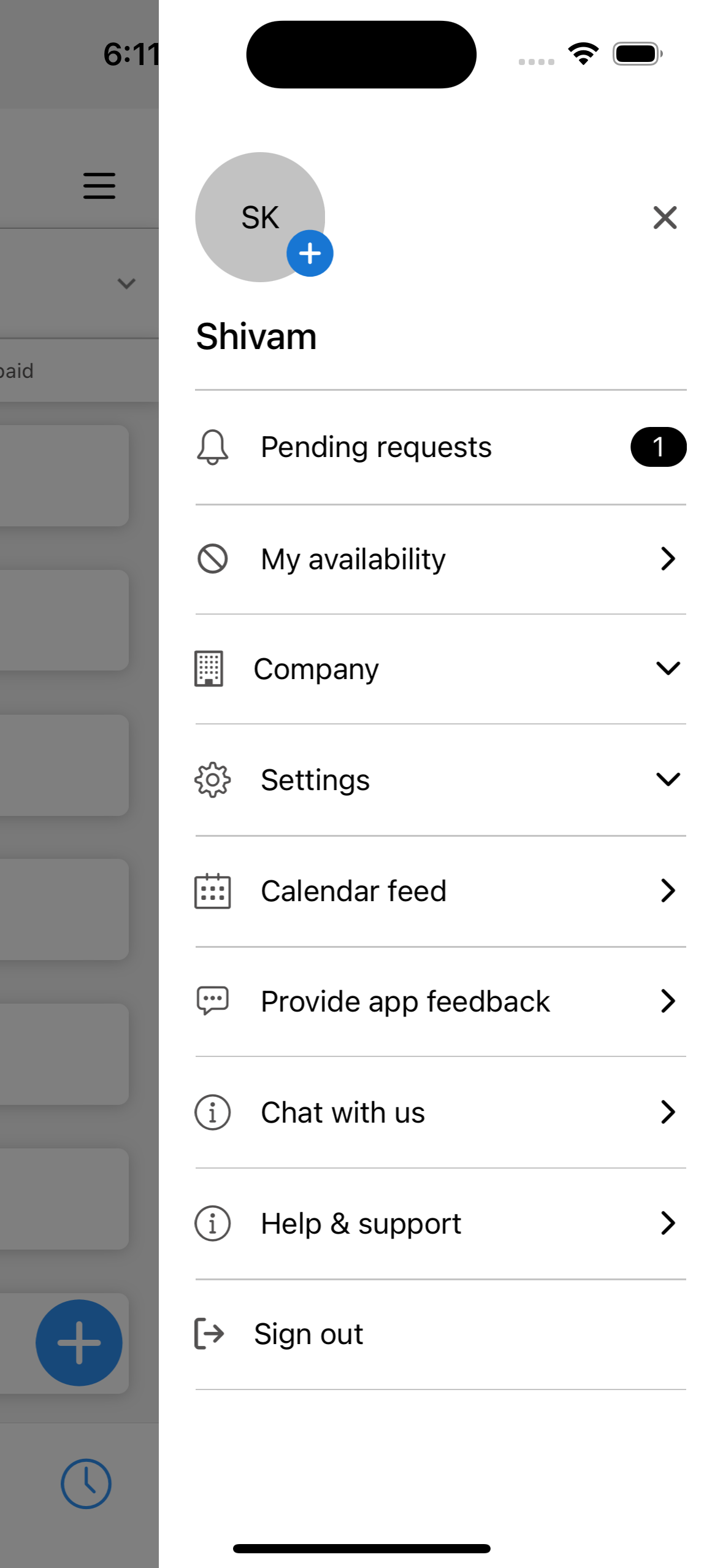The height and width of the screenshot is (1568, 723).
Task: Tap the blue plus on SK avatar
Action: coord(310,253)
